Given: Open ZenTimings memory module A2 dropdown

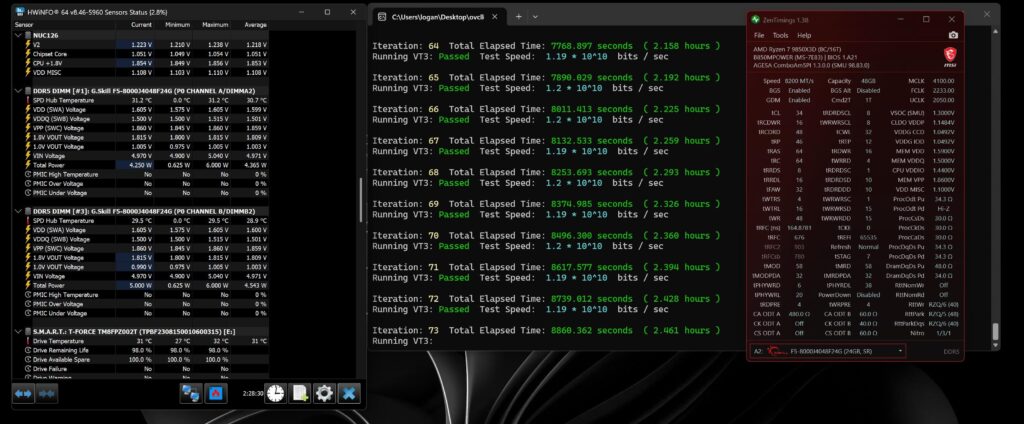Looking at the screenshot, I should pyautogui.click(x=827, y=351).
